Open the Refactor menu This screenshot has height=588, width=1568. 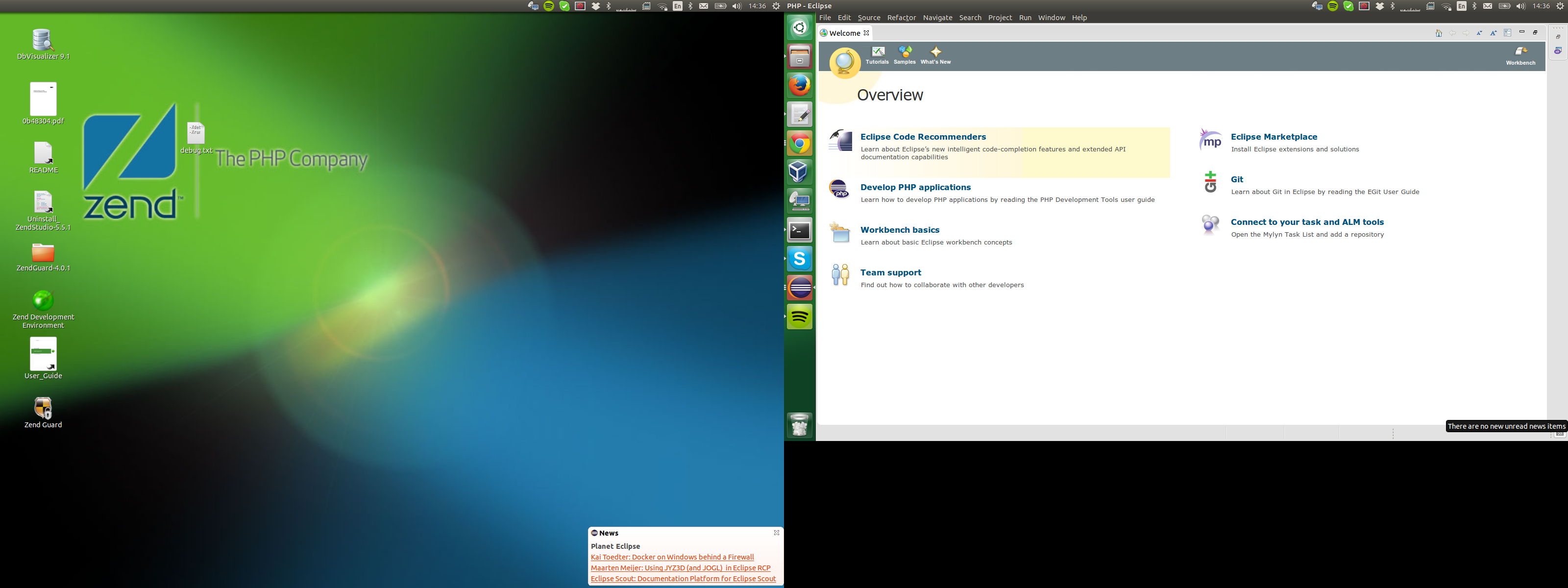pos(901,18)
